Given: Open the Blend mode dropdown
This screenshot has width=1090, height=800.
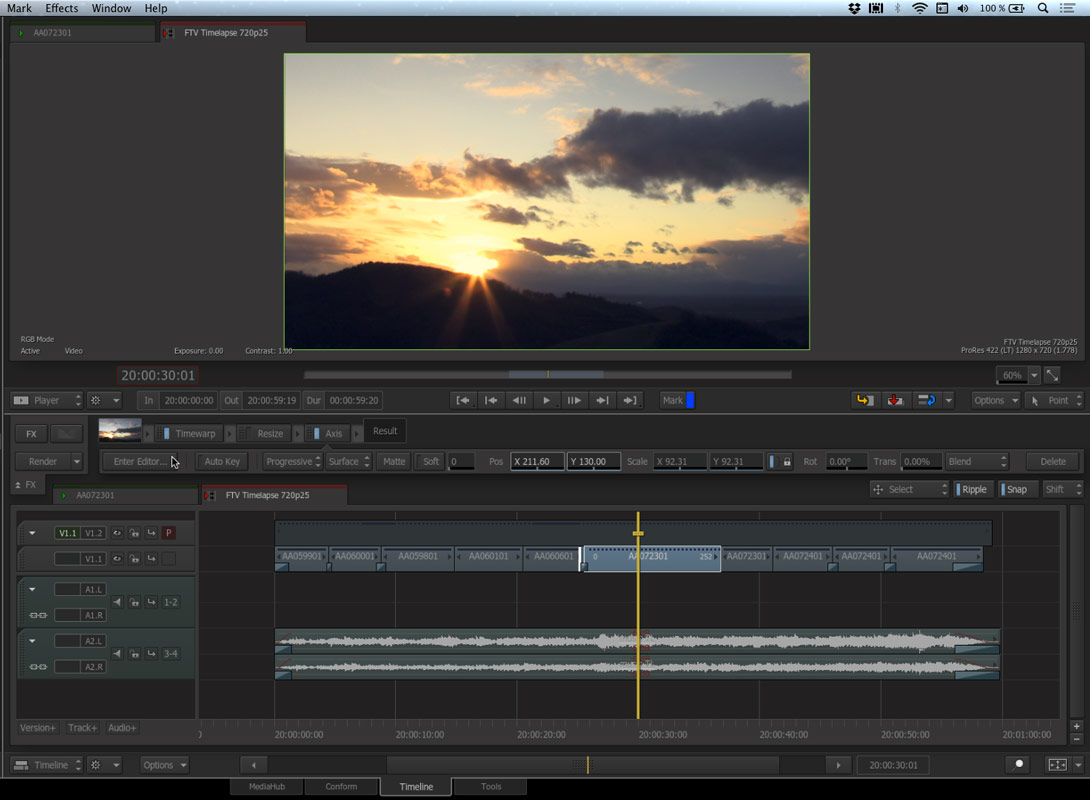Looking at the screenshot, I should click(x=977, y=462).
